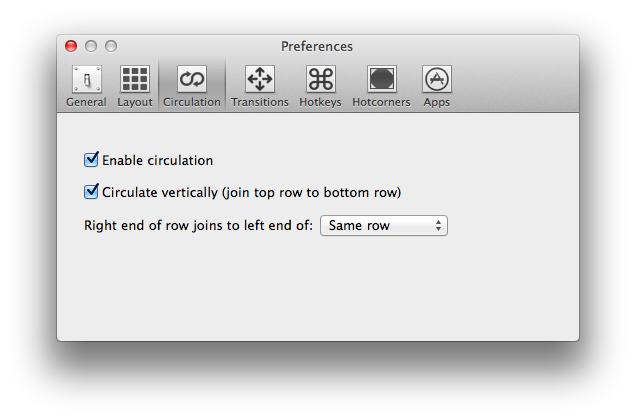Switch to the Transitions tab label
Viewport: 636px width, 420px height.
point(260,102)
